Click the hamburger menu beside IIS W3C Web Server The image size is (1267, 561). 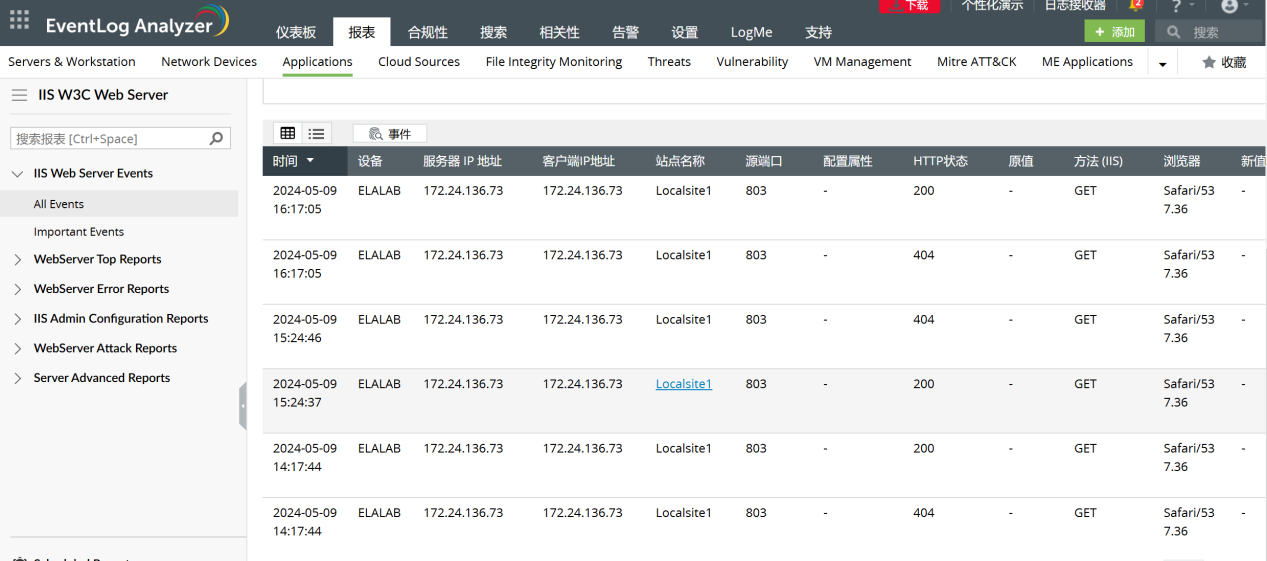coord(19,95)
